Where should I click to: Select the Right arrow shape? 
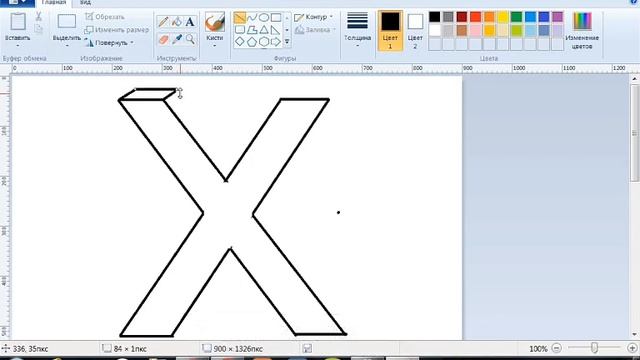(x=276, y=42)
